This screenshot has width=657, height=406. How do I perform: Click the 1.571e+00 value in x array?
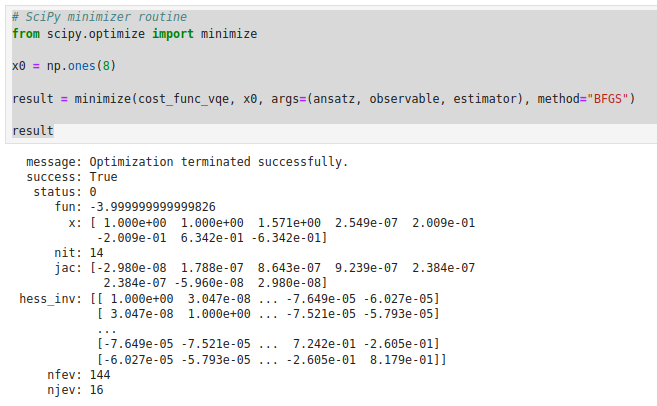point(289,223)
